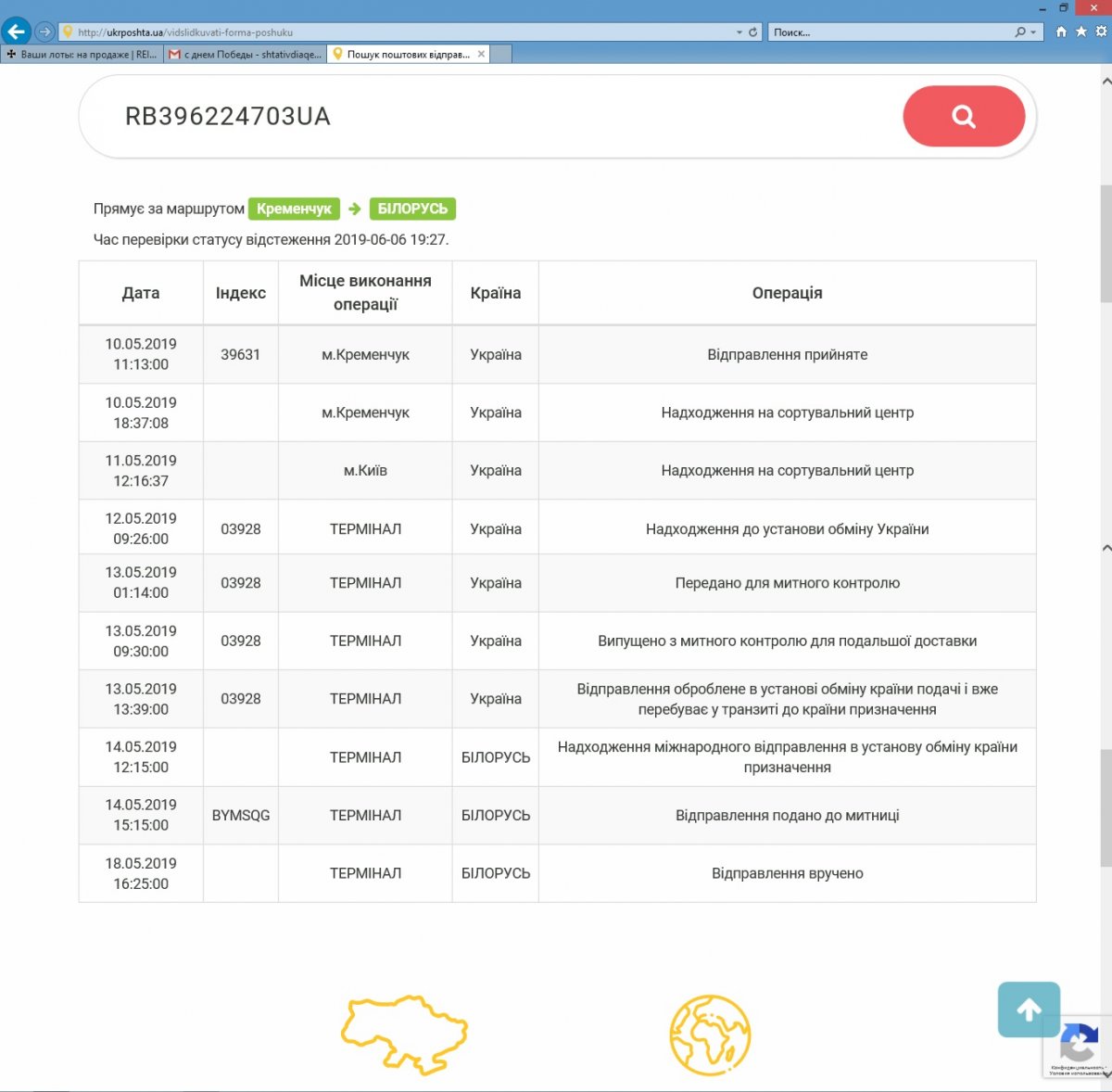
Task: Click the Ukraine map outline icon
Action: coord(404,1035)
